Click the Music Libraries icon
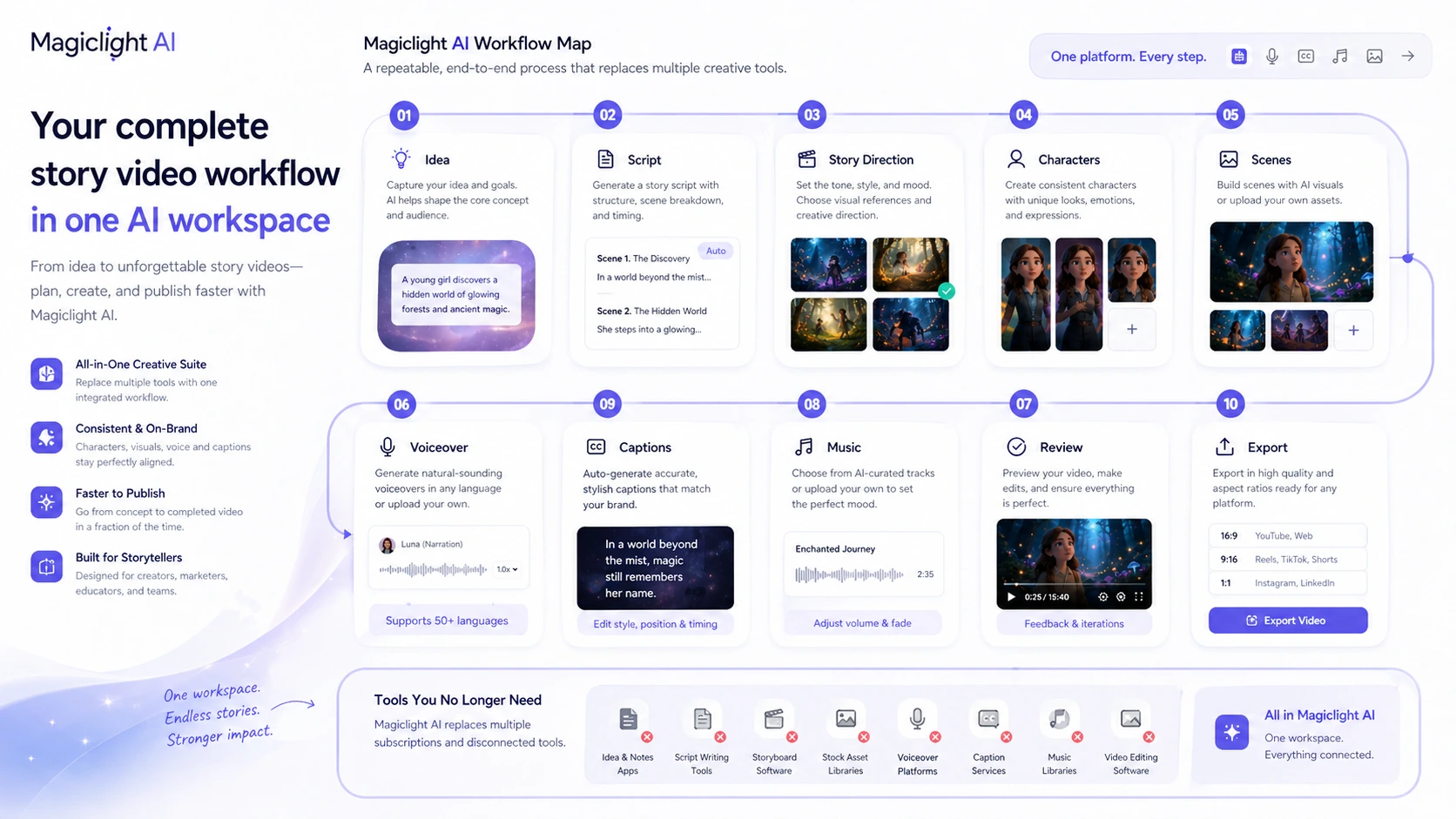 1059,719
